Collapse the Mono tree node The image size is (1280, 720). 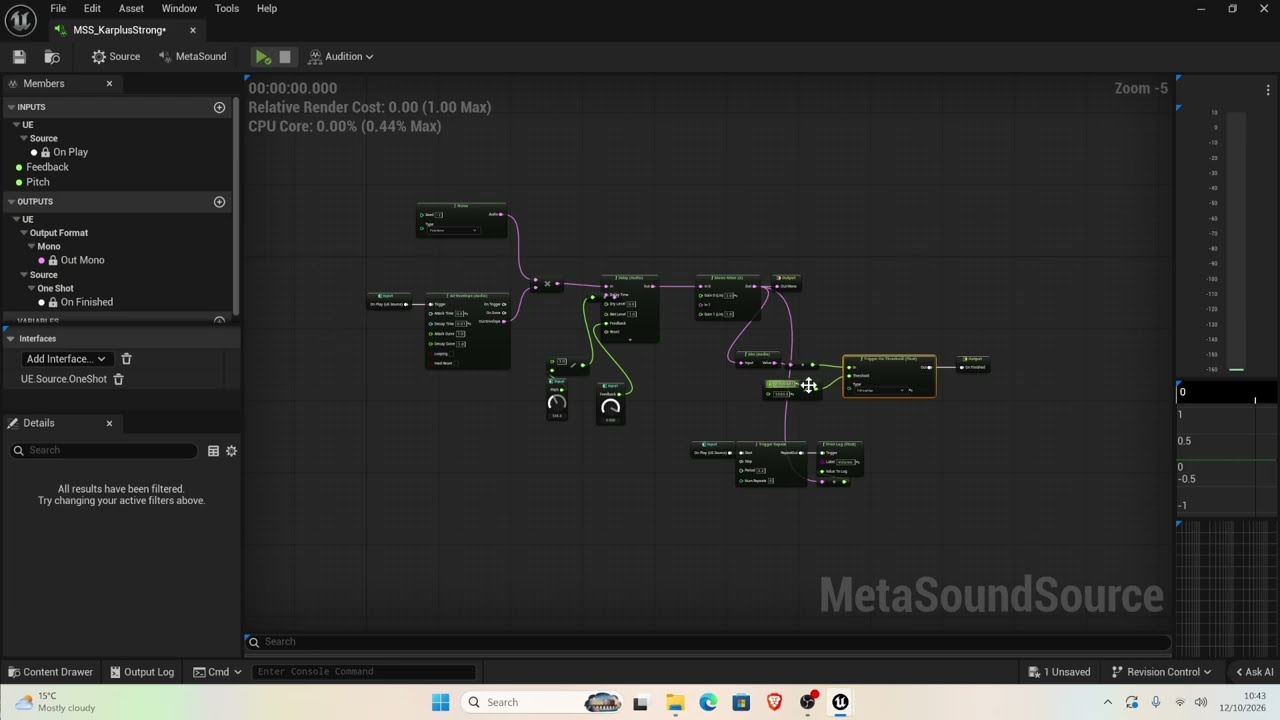tap(32, 246)
